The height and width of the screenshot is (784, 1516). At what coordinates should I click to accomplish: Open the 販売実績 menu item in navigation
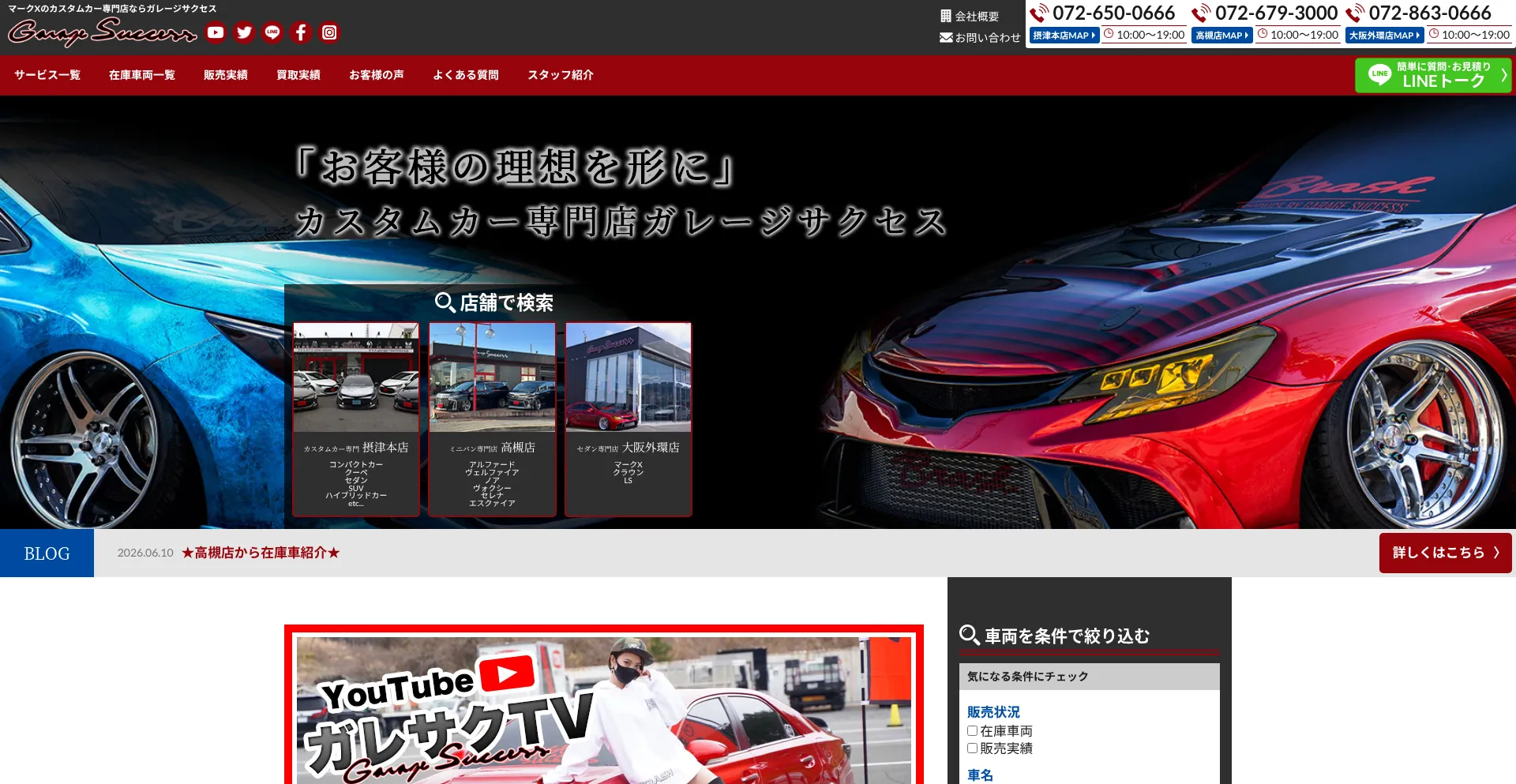click(x=226, y=75)
